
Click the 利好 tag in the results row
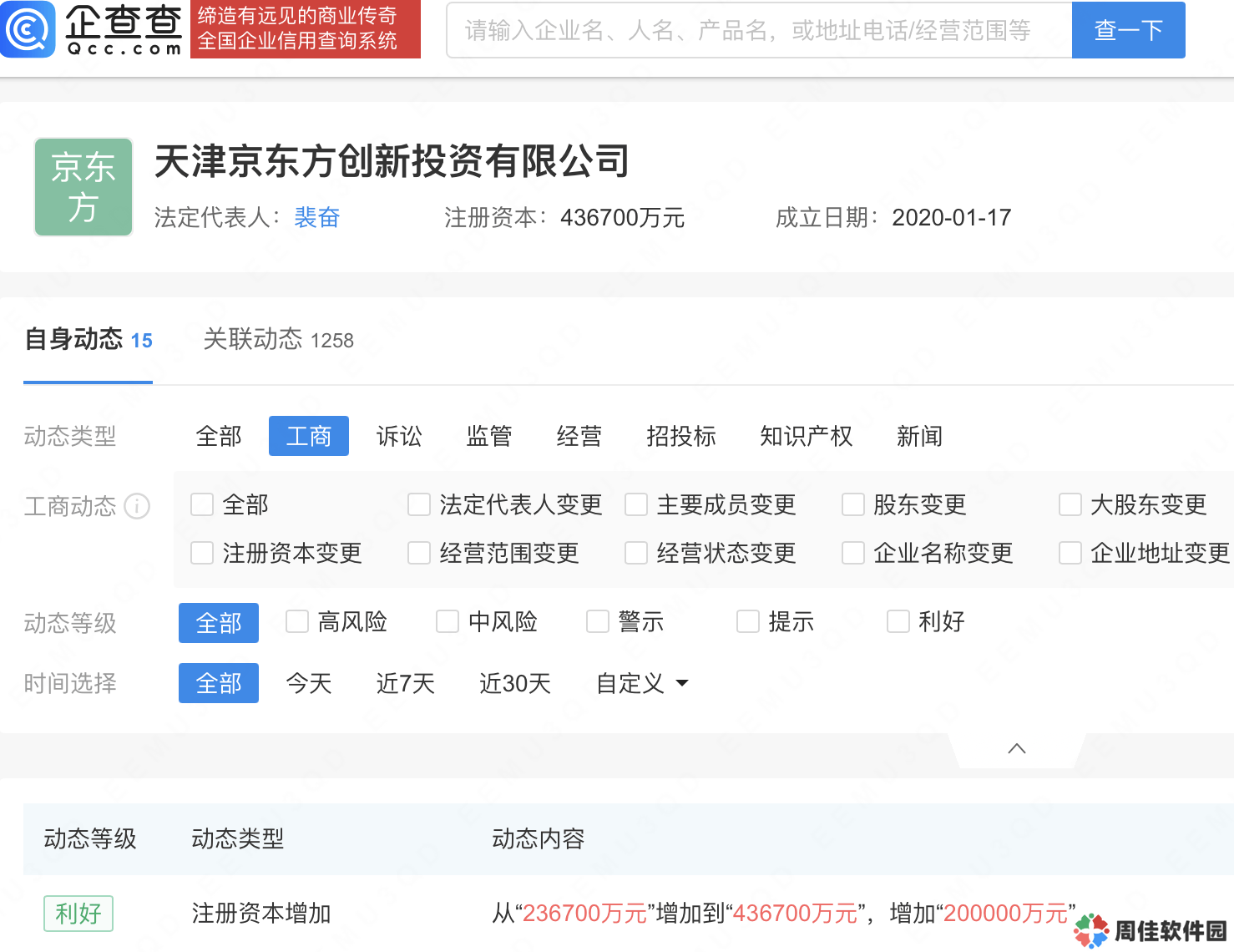coord(78,913)
